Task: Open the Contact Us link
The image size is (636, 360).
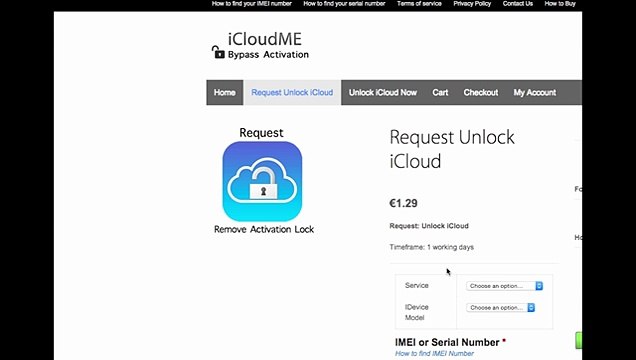Action: [x=518, y=4]
